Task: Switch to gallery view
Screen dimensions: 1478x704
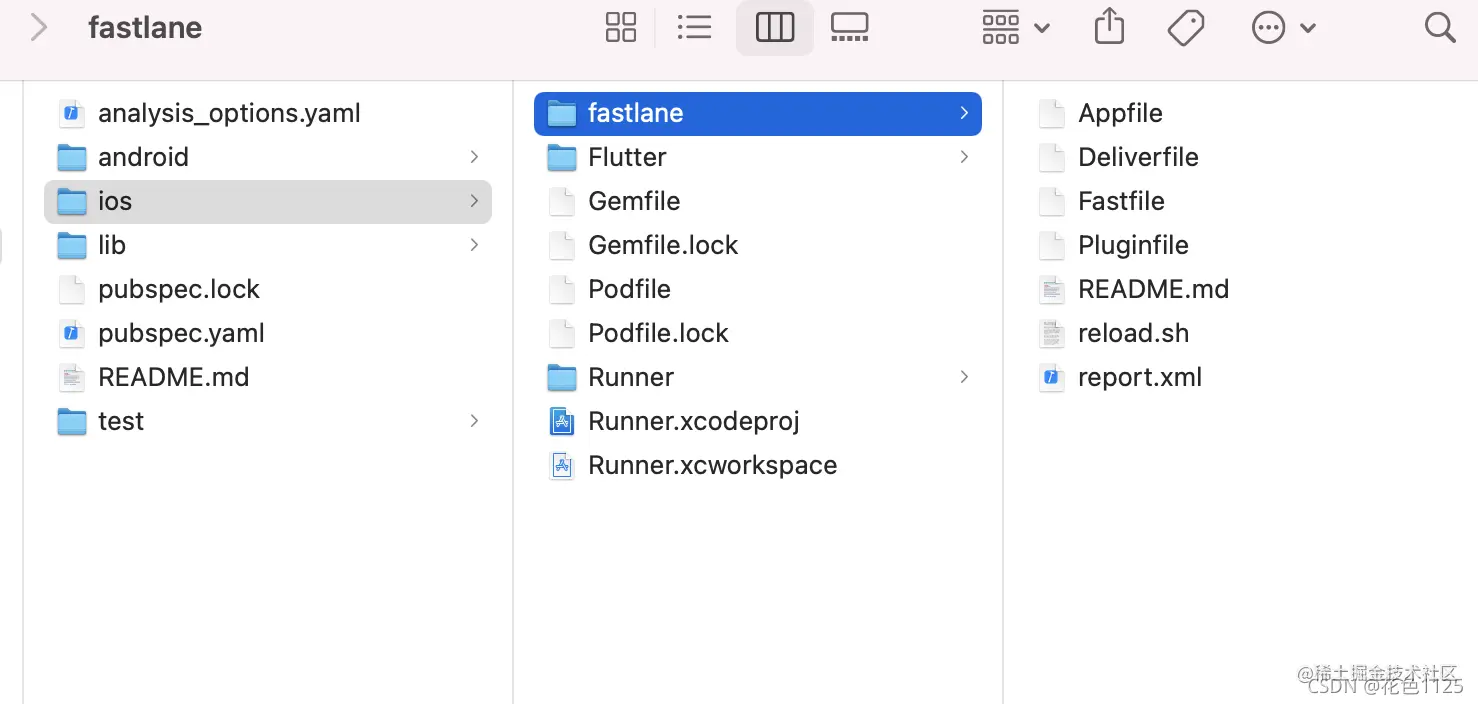Action: 850,27
